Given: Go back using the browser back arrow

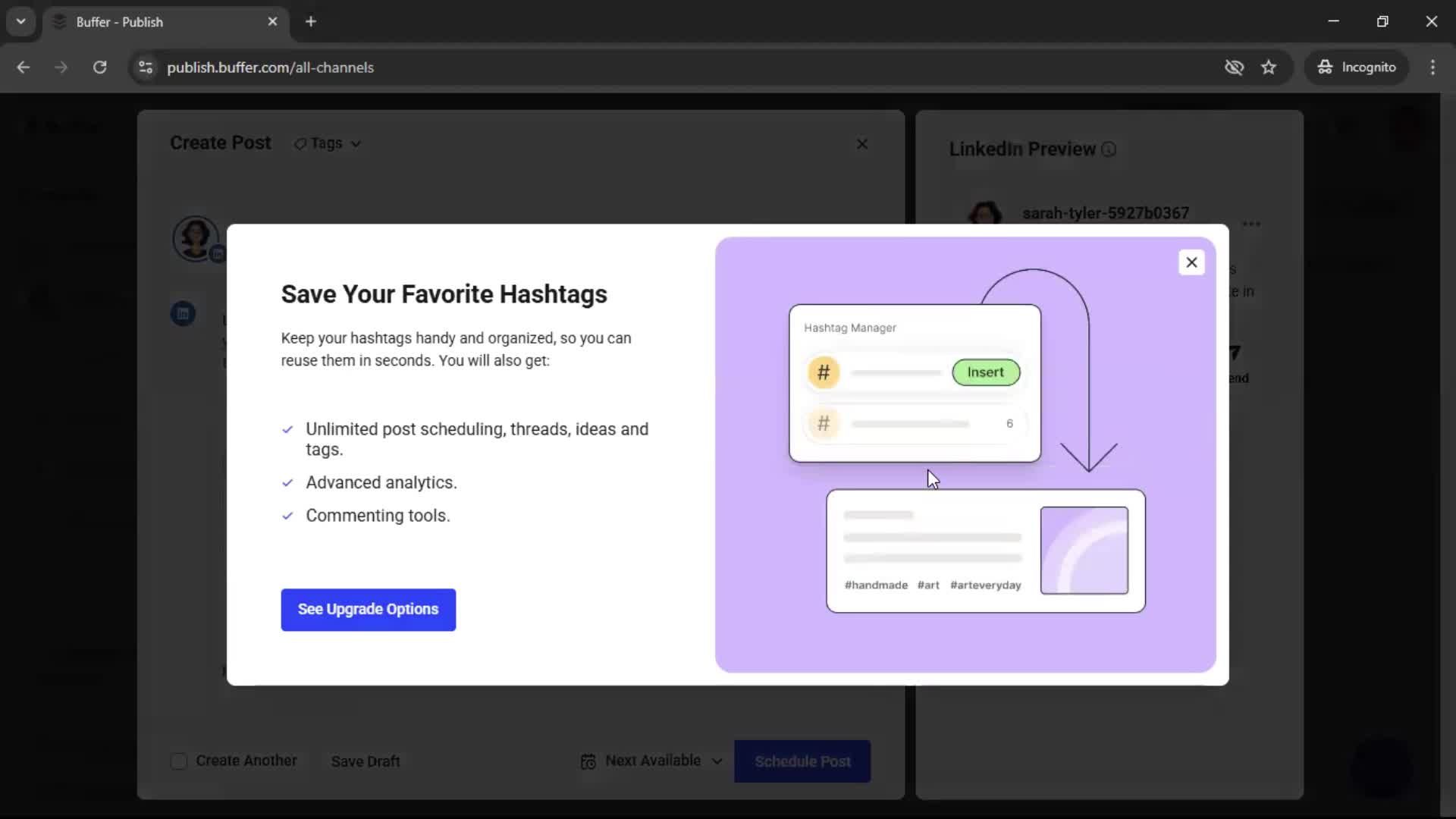Looking at the screenshot, I should pyautogui.click(x=24, y=67).
